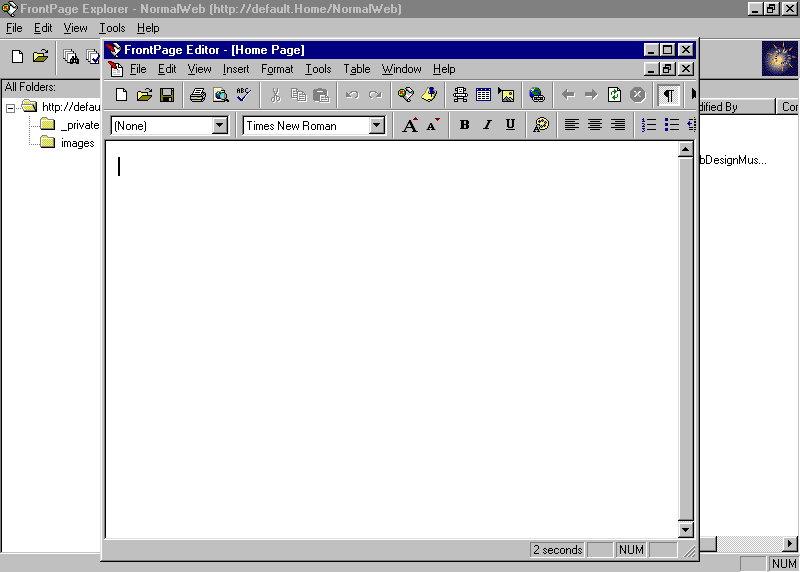The width and height of the screenshot is (800, 572).
Task: Save the page with floppy disk icon
Action: click(167, 95)
